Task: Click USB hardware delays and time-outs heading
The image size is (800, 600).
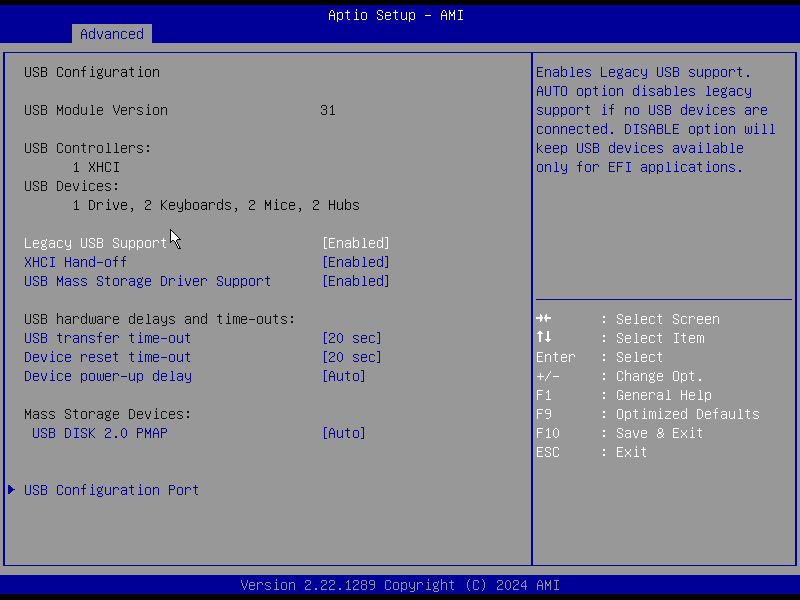Action: tap(160, 319)
